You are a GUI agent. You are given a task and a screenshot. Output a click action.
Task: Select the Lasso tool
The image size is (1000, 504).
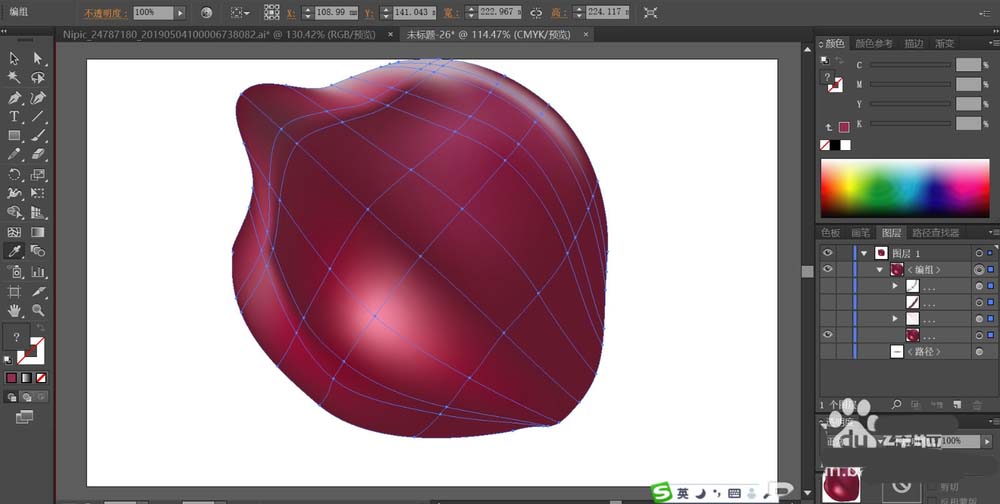pos(38,78)
